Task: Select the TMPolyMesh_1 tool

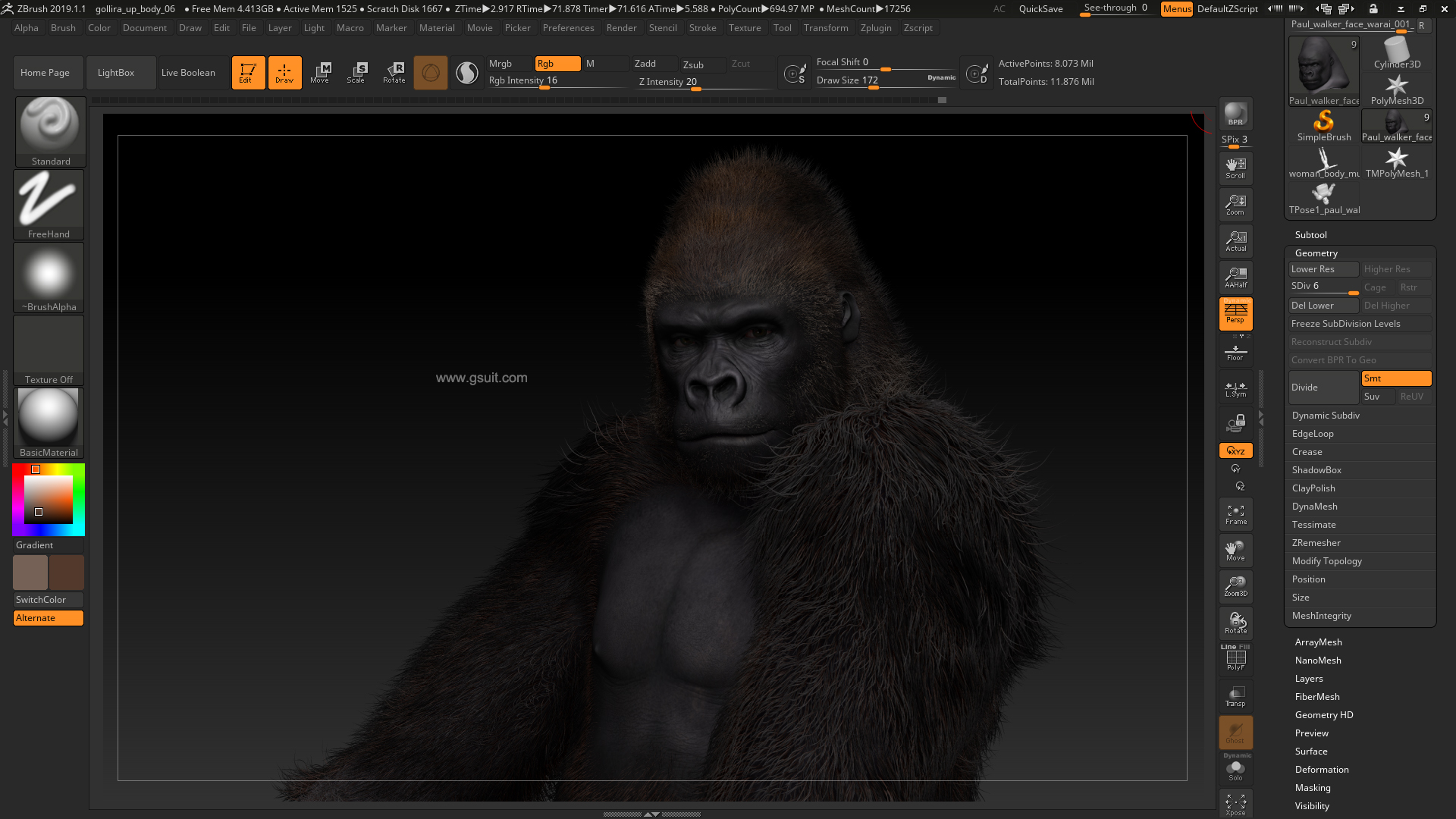Action: click(x=1397, y=162)
